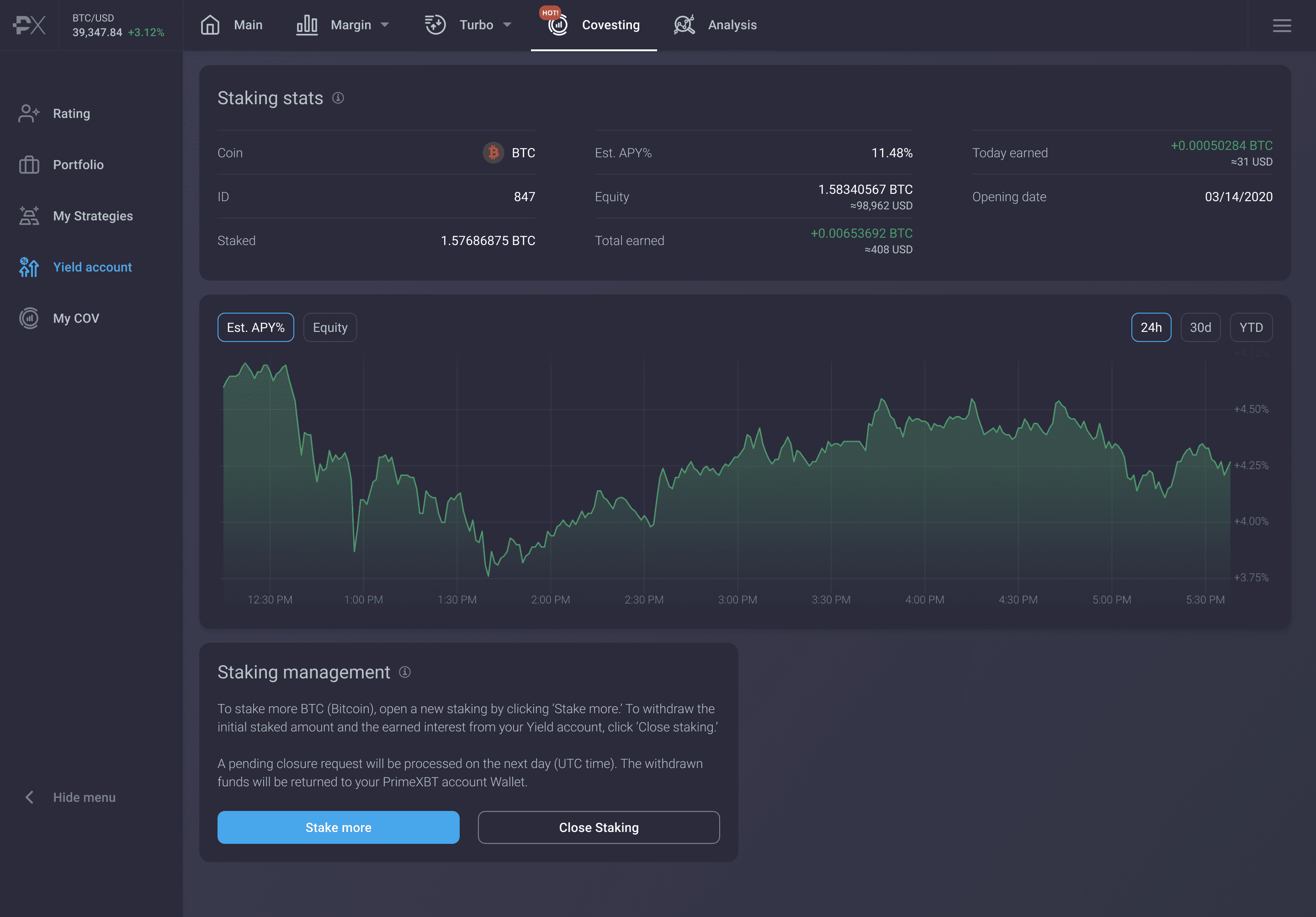1316x917 pixels.
Task: Toggle to Equity chart view
Action: click(x=330, y=327)
